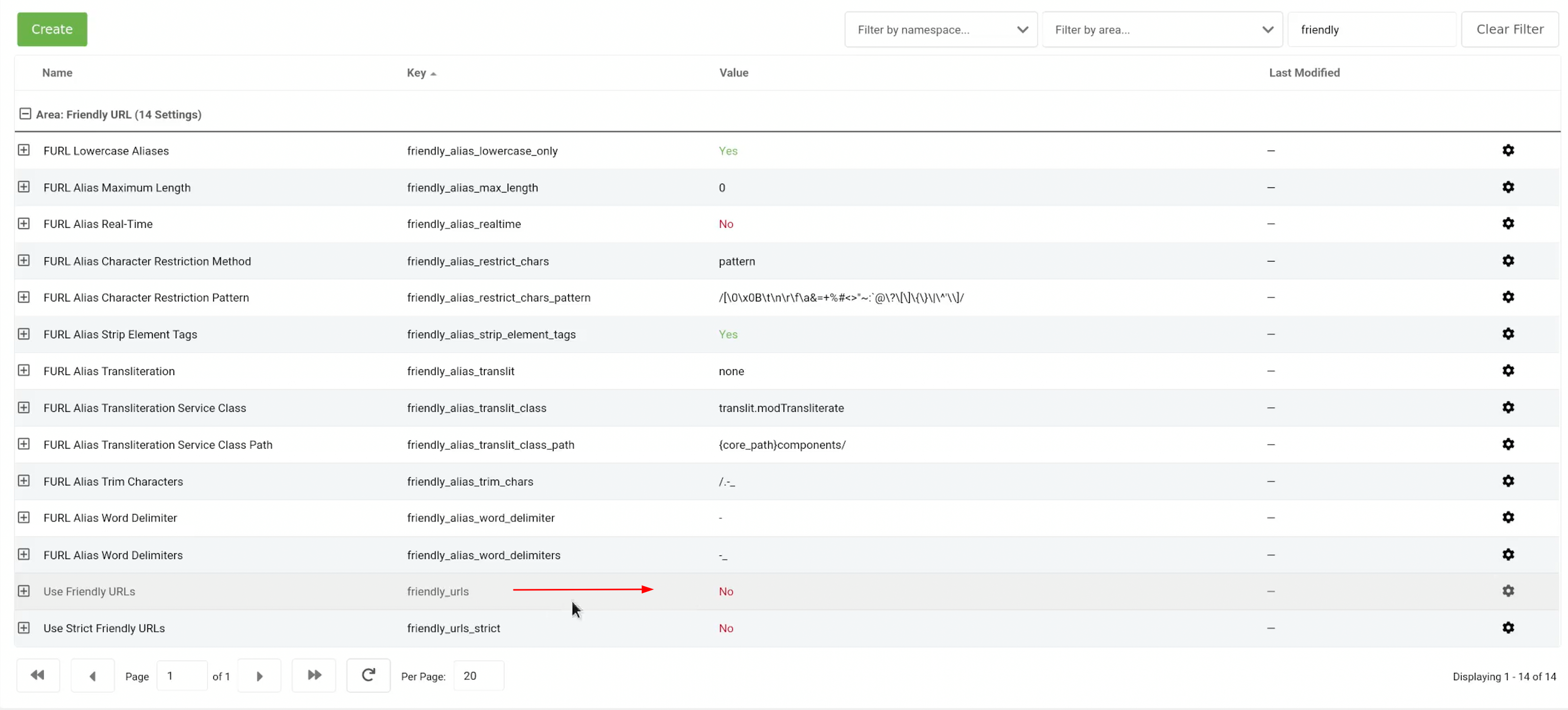Click the green Create button

pyautogui.click(x=52, y=29)
